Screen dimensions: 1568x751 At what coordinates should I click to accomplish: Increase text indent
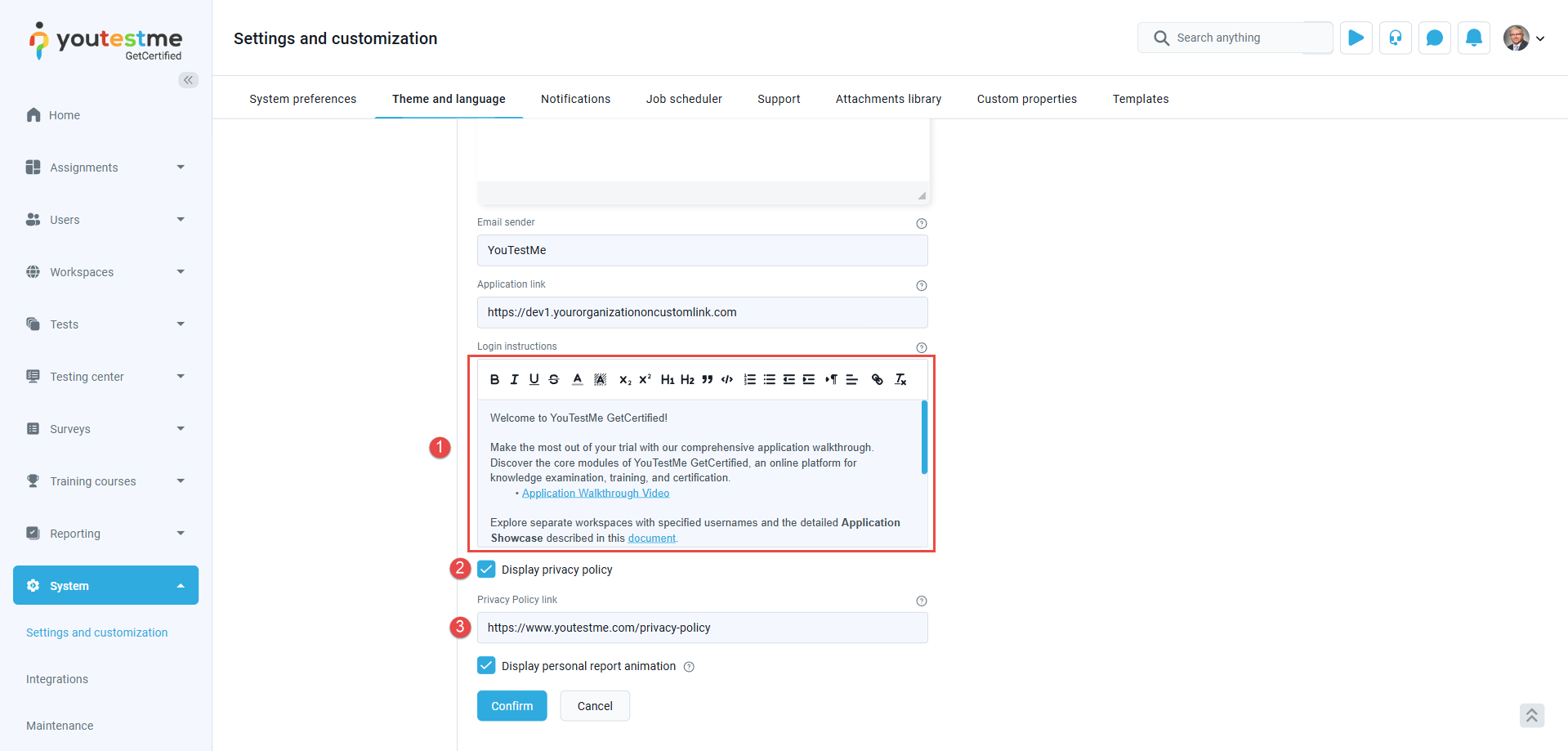pyautogui.click(x=809, y=379)
